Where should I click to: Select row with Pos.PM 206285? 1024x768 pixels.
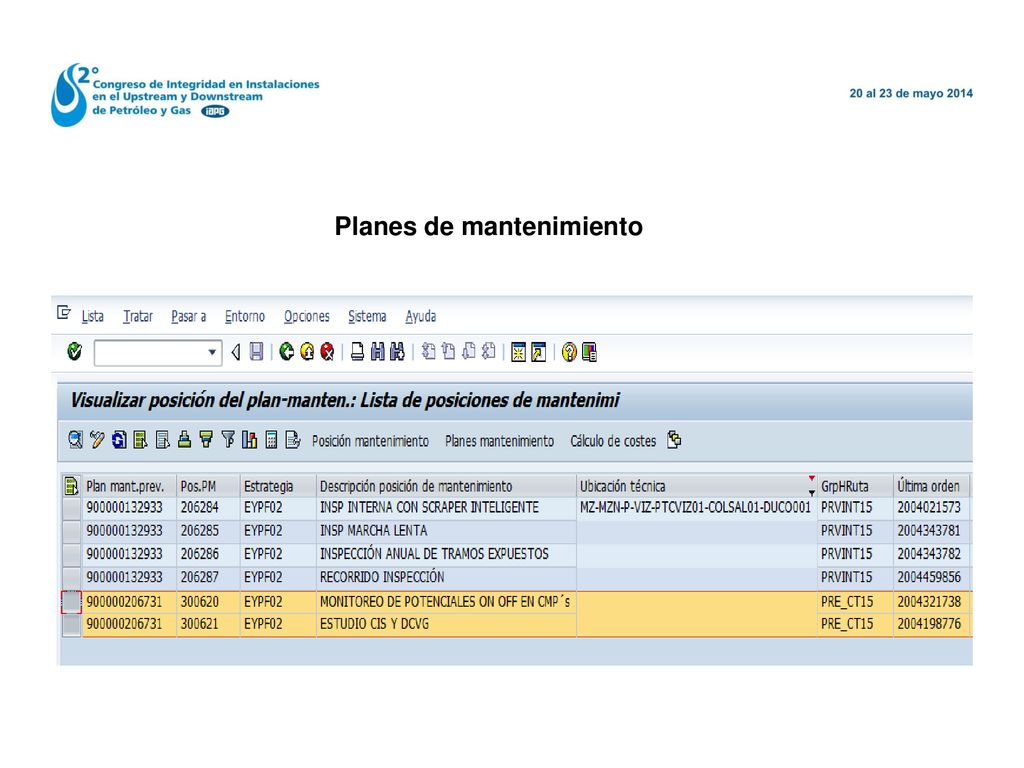click(71, 531)
